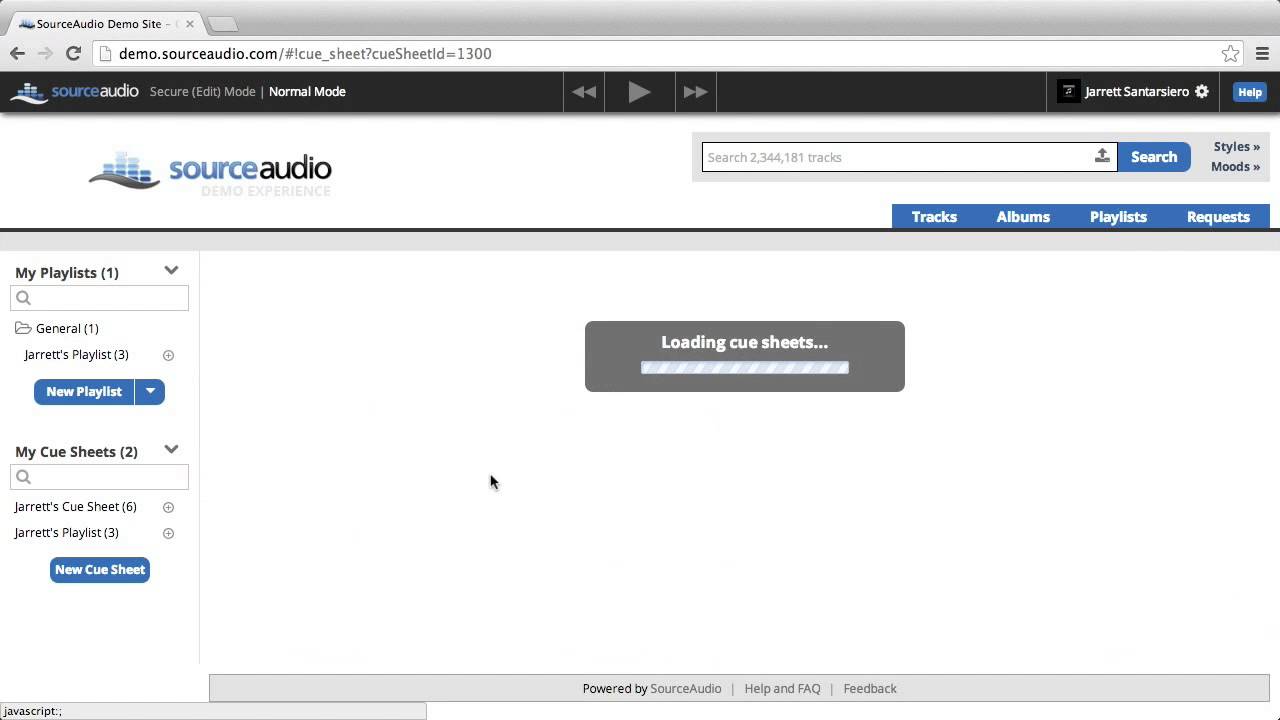Open the Tracks tab
The width and height of the screenshot is (1280, 720).
(934, 217)
